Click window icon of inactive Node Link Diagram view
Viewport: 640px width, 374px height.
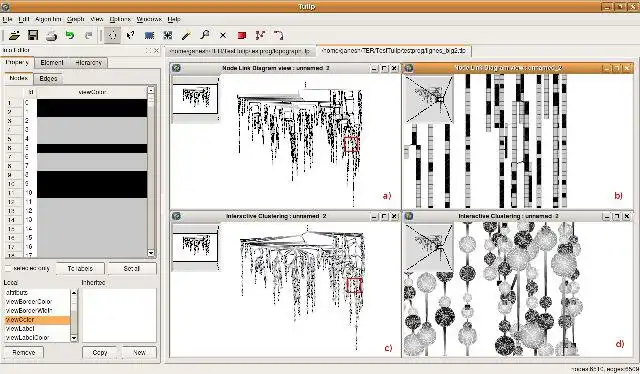pos(176,68)
